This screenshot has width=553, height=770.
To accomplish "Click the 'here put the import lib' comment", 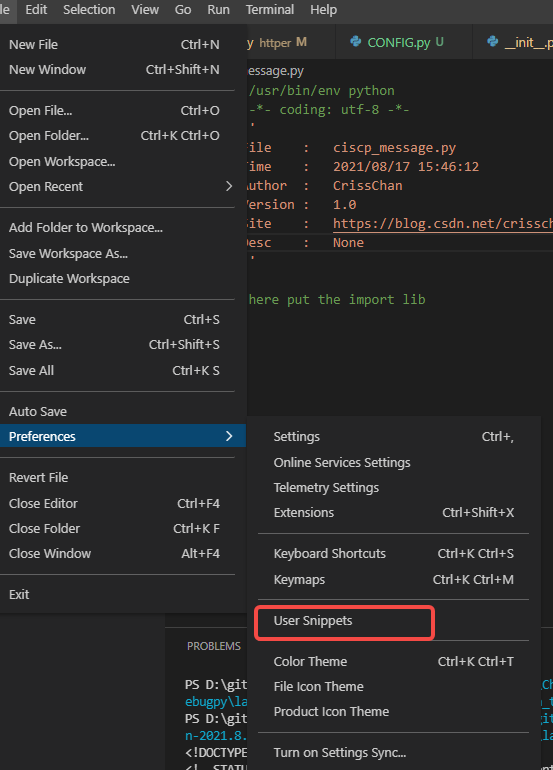I will click(336, 300).
